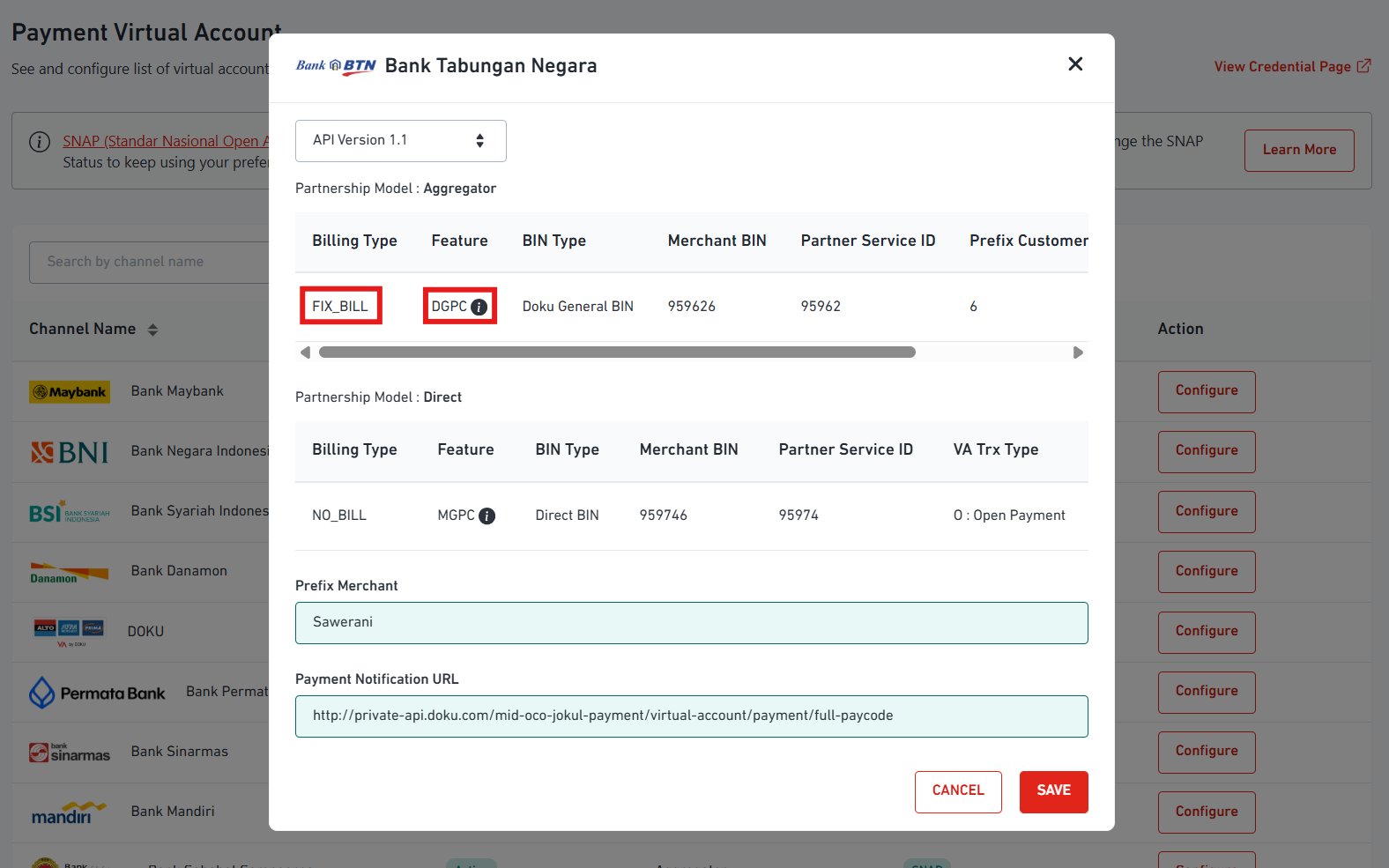This screenshot has height=868, width=1389.
Task: Cancel the configuration changes
Action: [957, 791]
